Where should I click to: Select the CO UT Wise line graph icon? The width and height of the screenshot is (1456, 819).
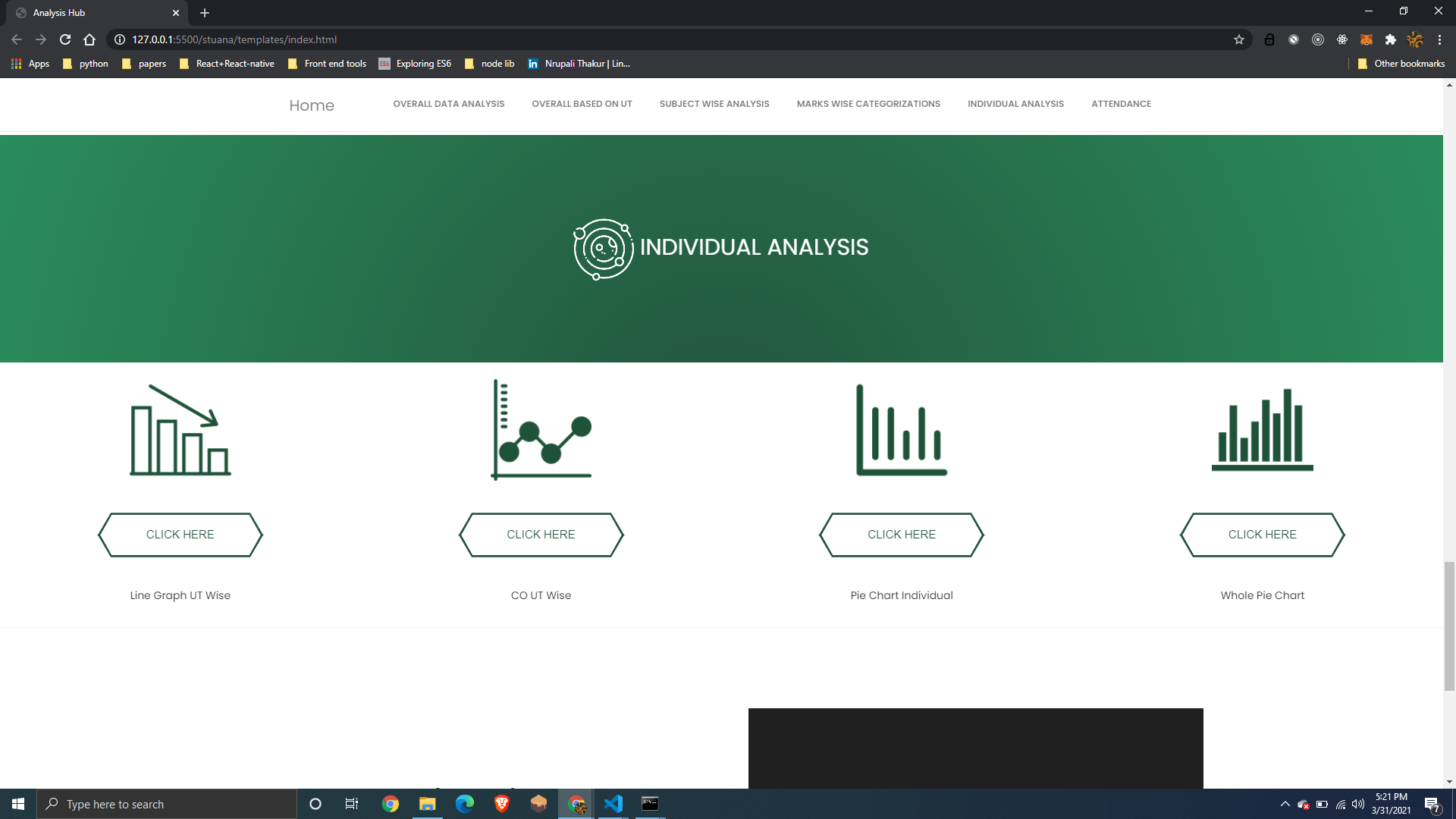541,429
